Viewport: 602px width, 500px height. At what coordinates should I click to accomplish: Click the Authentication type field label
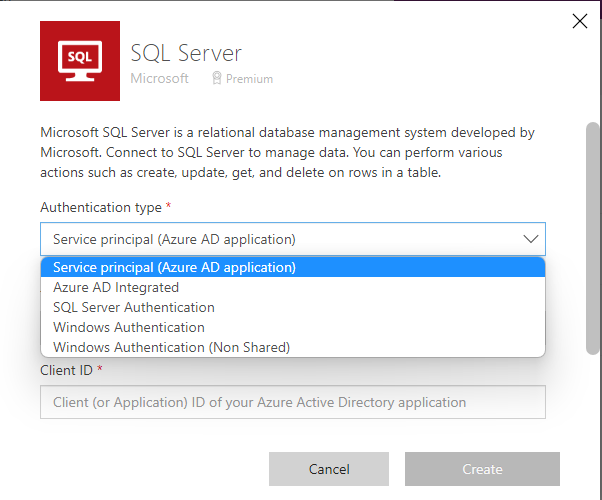coord(100,207)
